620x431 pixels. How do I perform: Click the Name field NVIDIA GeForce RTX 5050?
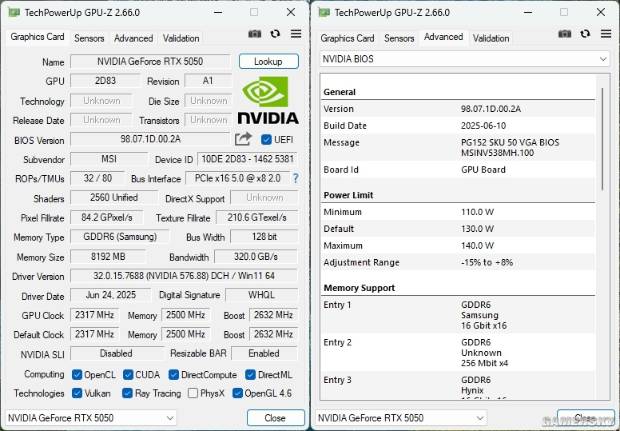(x=150, y=62)
